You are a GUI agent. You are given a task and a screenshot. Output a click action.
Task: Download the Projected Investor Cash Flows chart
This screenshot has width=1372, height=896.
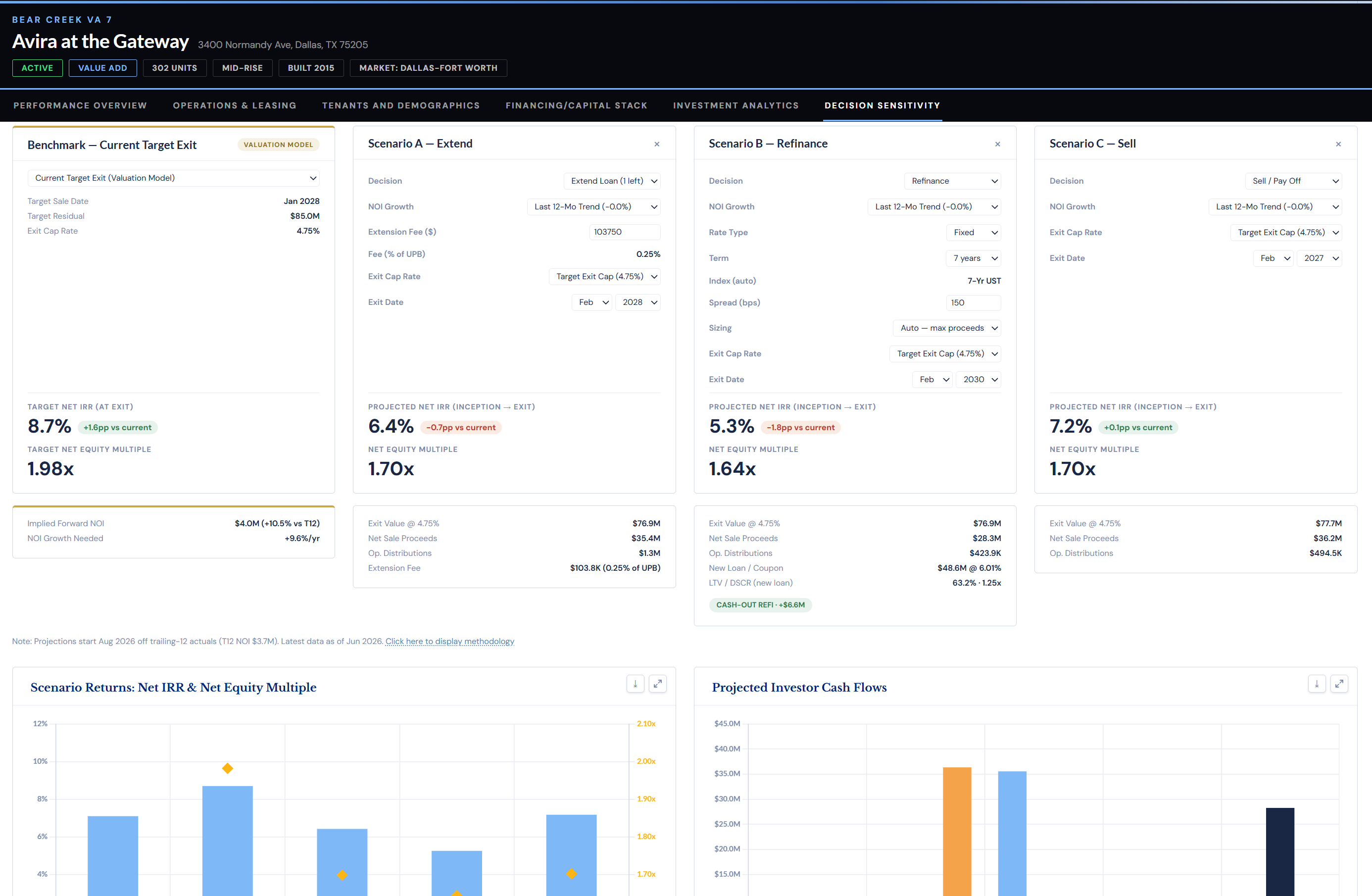1317,684
